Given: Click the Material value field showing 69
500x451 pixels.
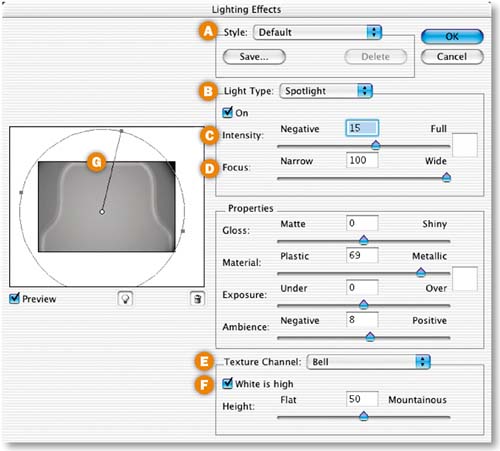Looking at the screenshot, I should click(362, 255).
